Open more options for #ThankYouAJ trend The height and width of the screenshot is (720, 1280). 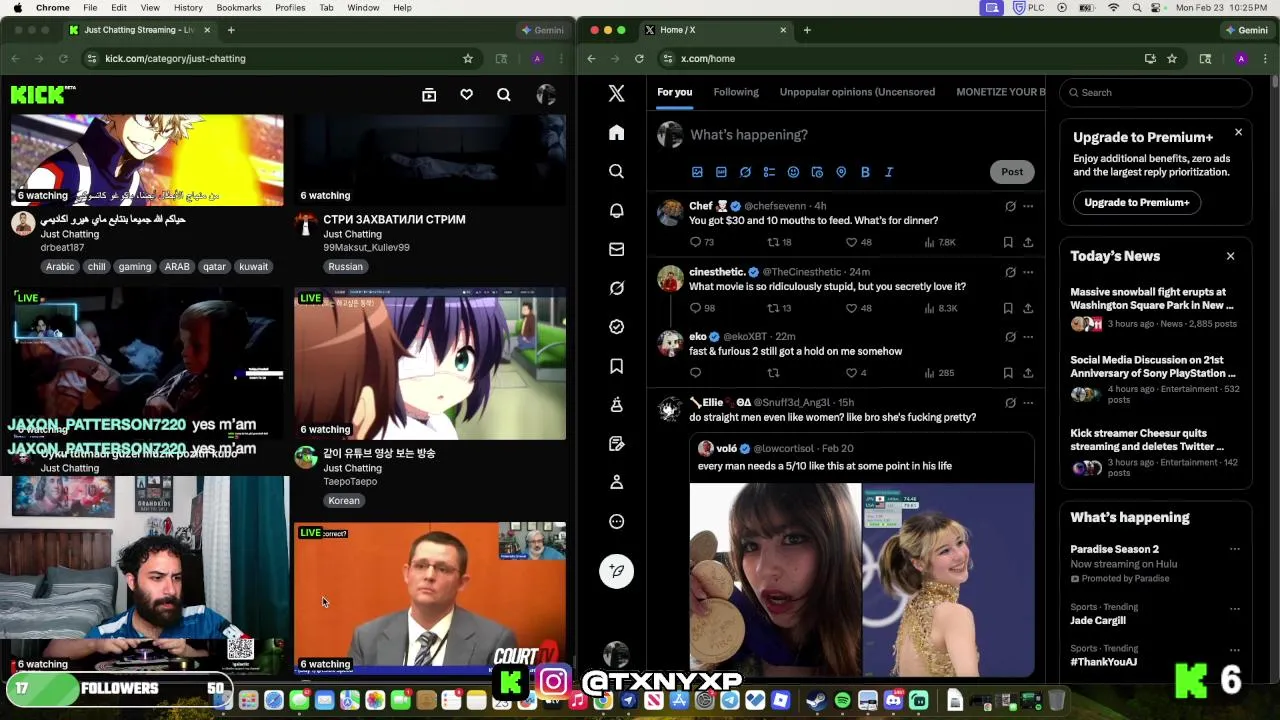click(1235, 650)
